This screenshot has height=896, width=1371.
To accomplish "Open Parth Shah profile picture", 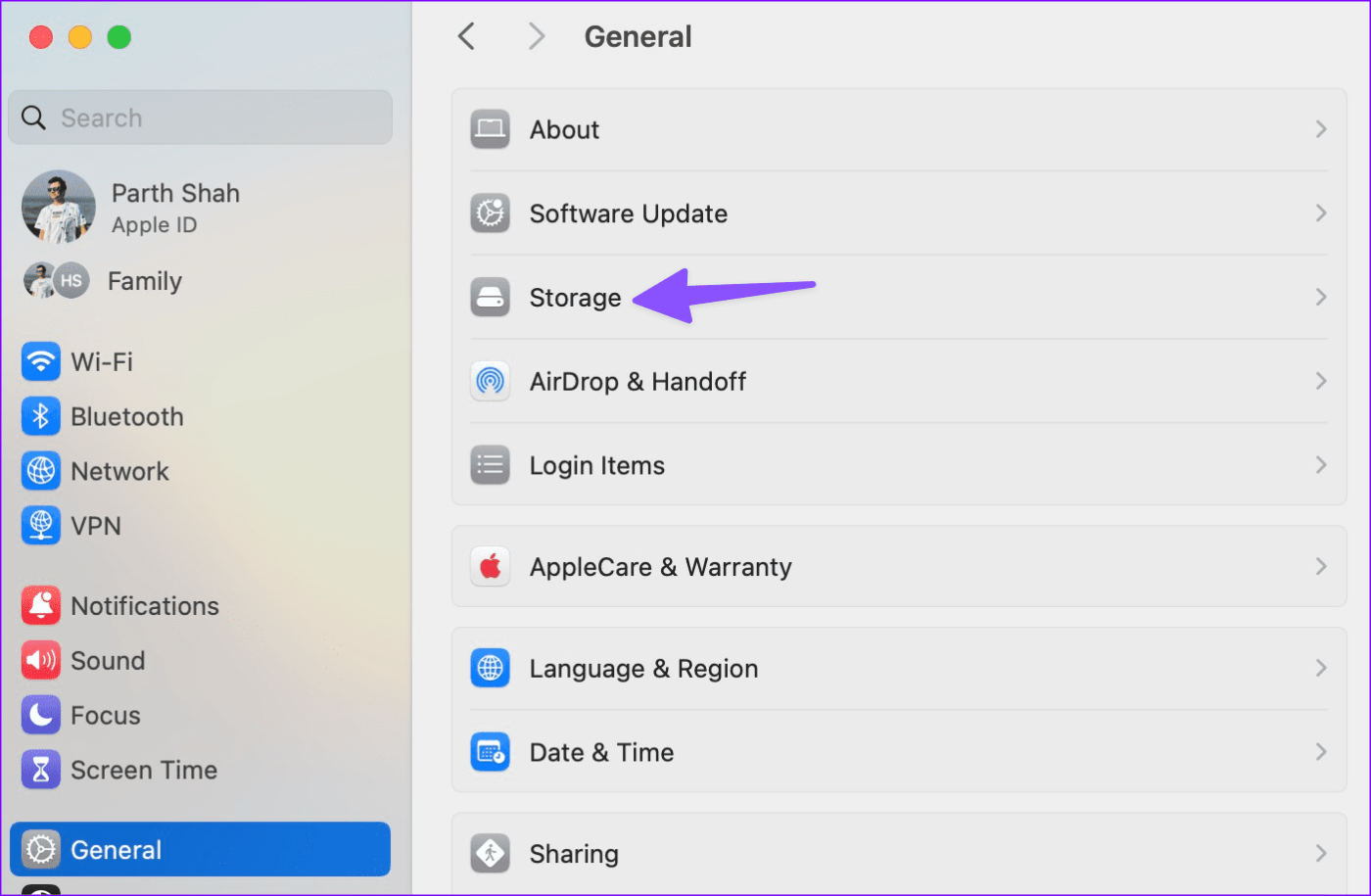I will (x=59, y=207).
